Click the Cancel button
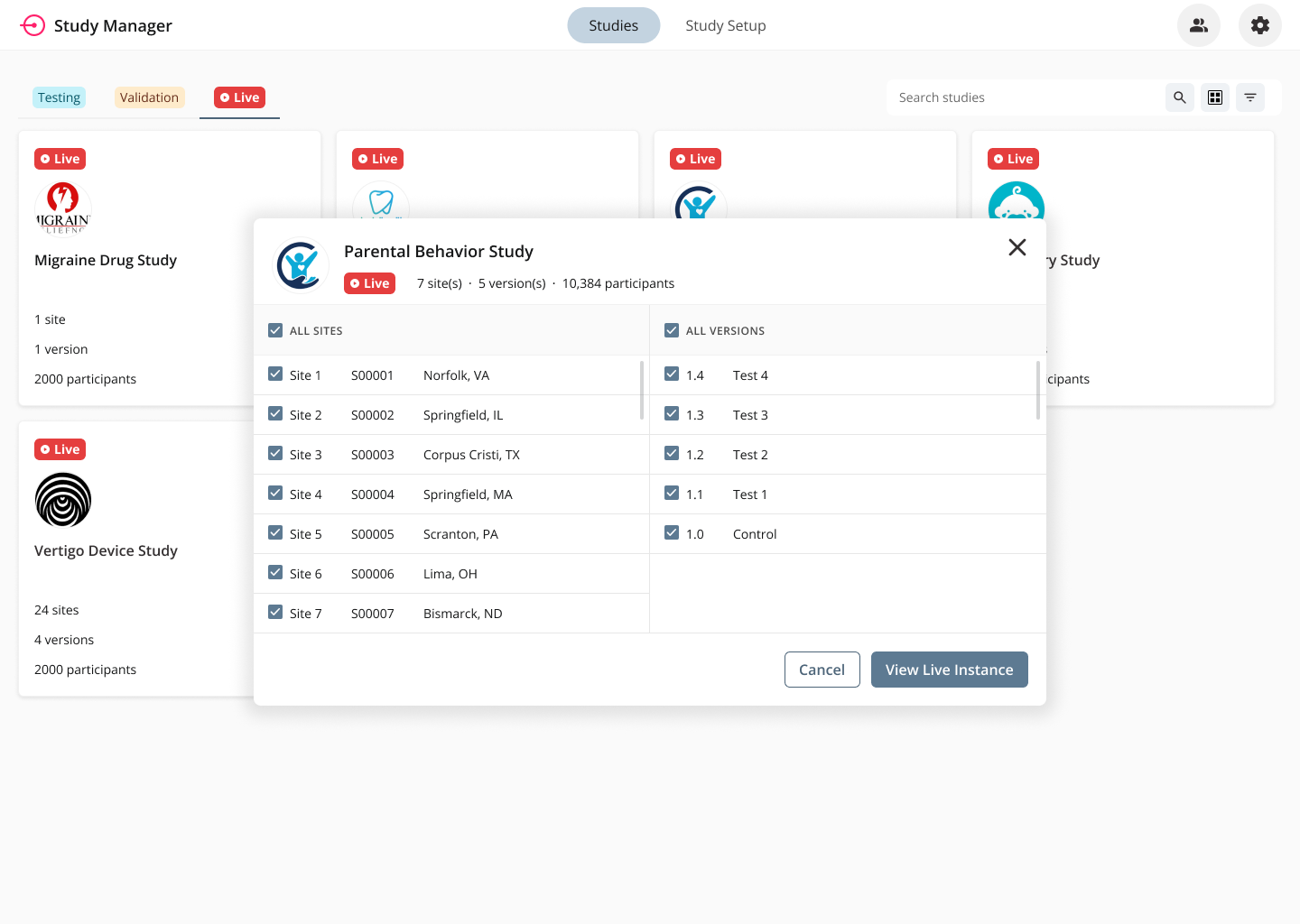This screenshot has height=924, width=1300. 822,670
